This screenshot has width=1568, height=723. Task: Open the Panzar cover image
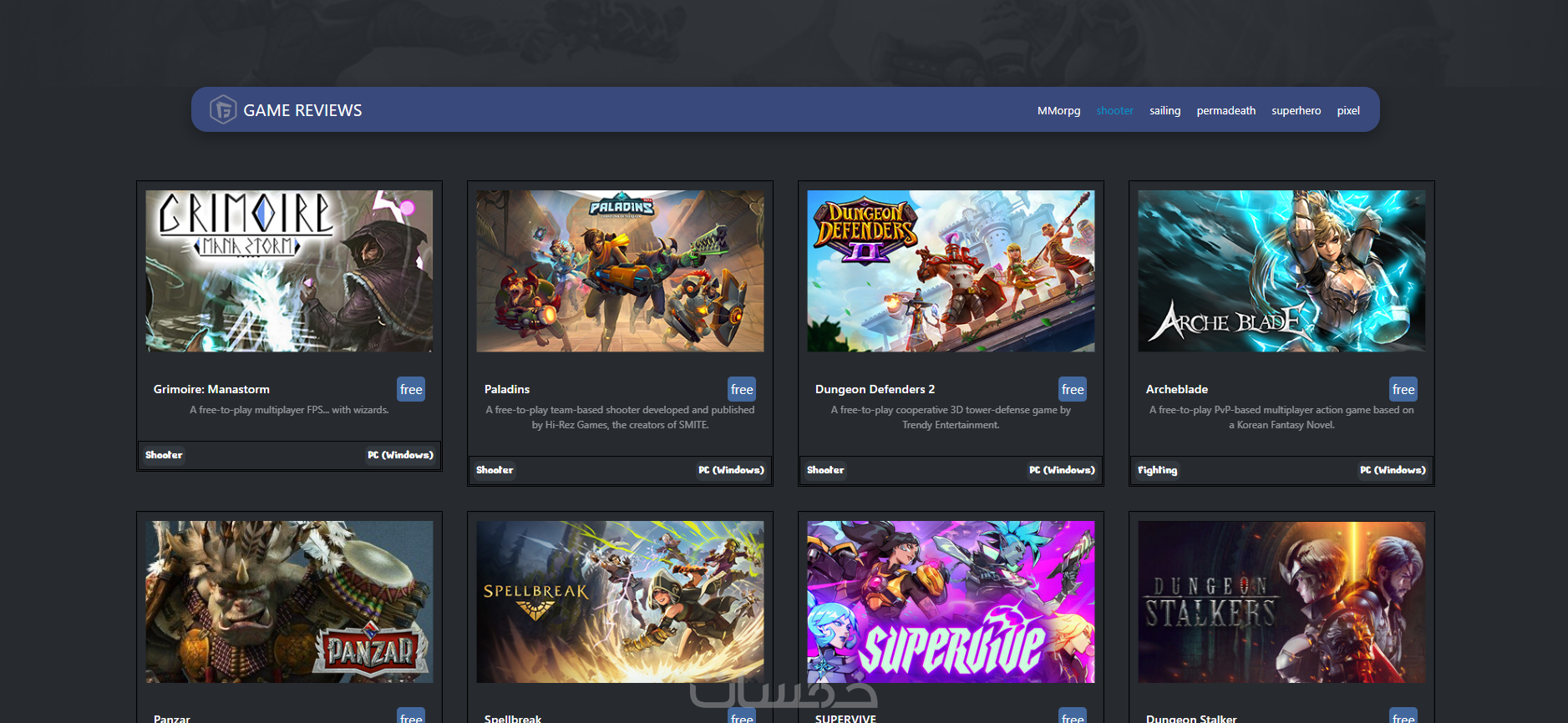(x=289, y=602)
